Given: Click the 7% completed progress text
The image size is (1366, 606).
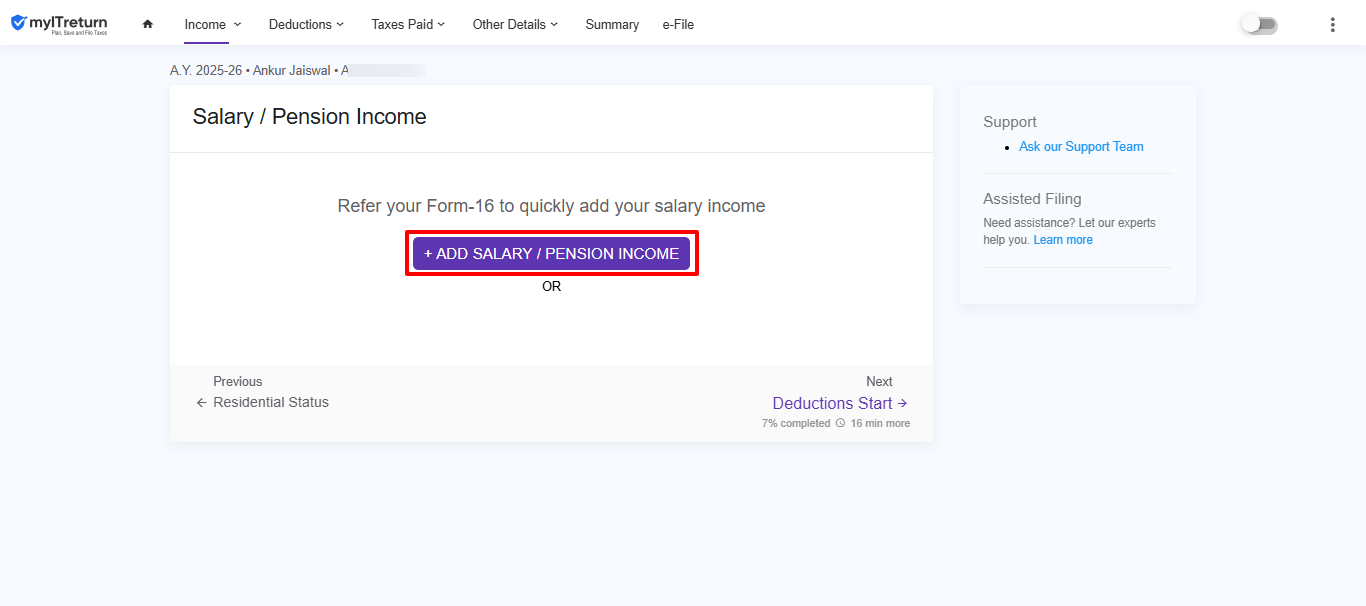Looking at the screenshot, I should click(x=796, y=424).
